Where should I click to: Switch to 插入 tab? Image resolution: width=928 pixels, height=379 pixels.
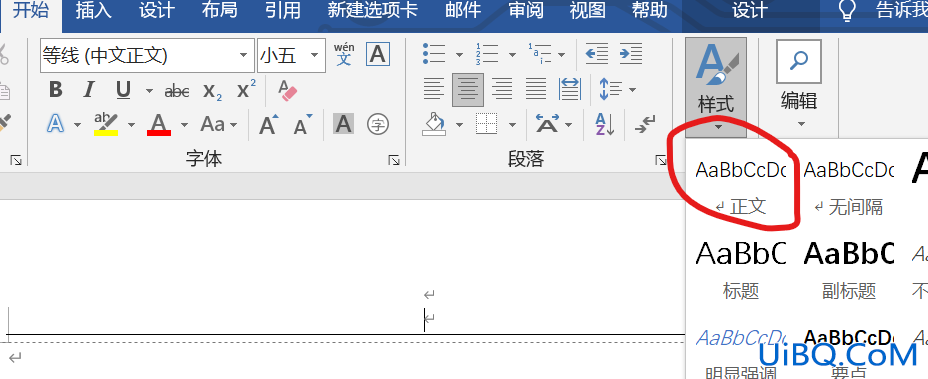pyautogui.click(x=94, y=10)
